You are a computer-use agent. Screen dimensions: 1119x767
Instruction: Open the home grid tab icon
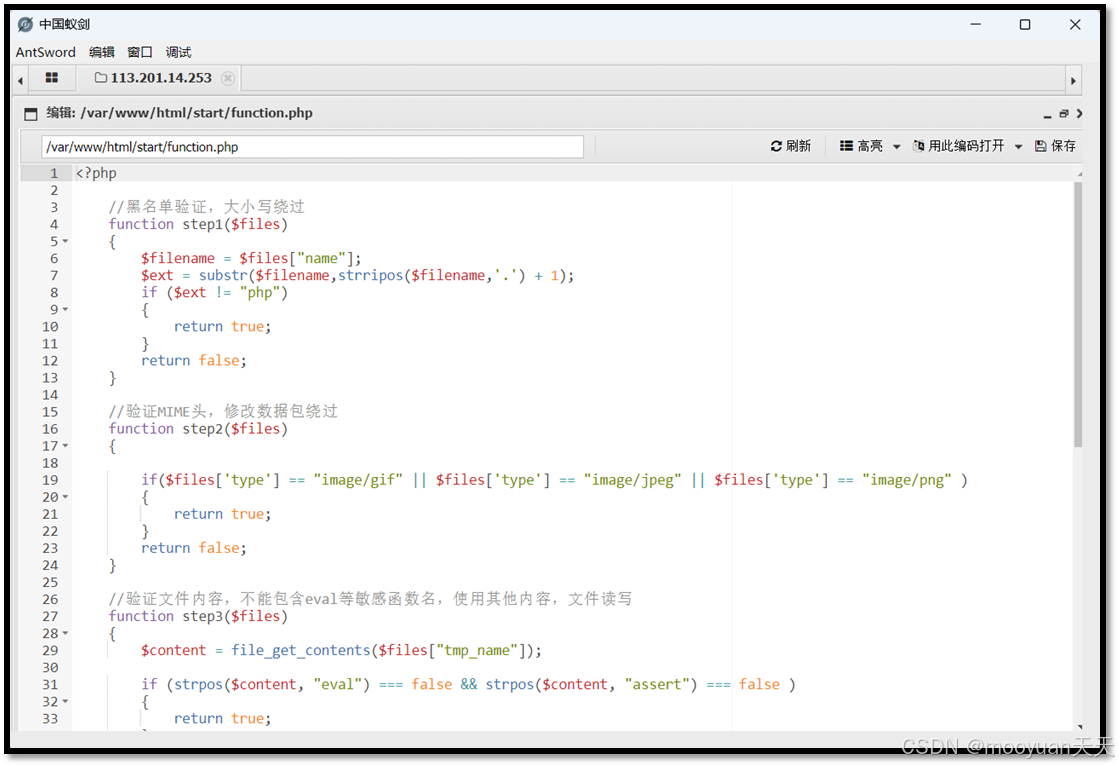point(51,78)
